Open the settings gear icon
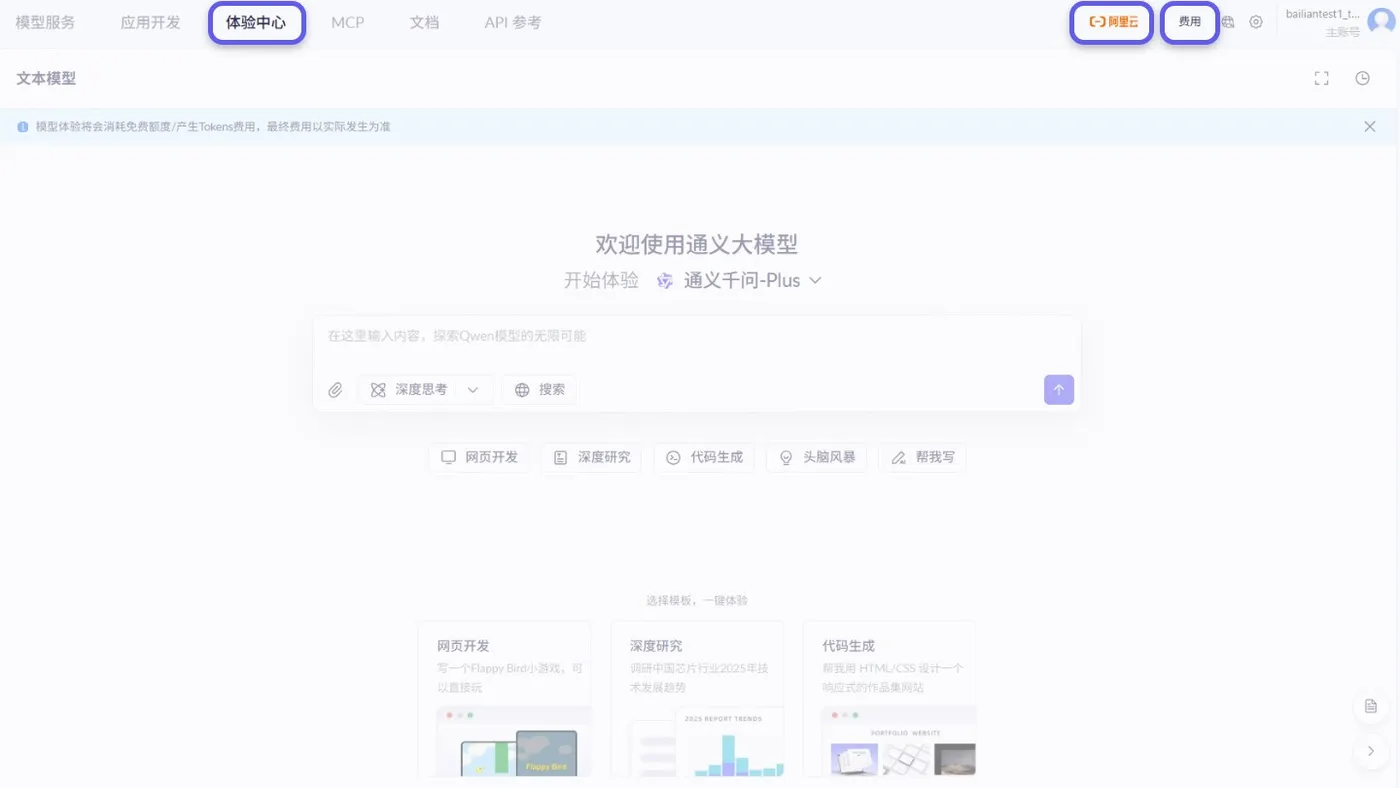This screenshot has height=788, width=1400. click(x=1256, y=22)
